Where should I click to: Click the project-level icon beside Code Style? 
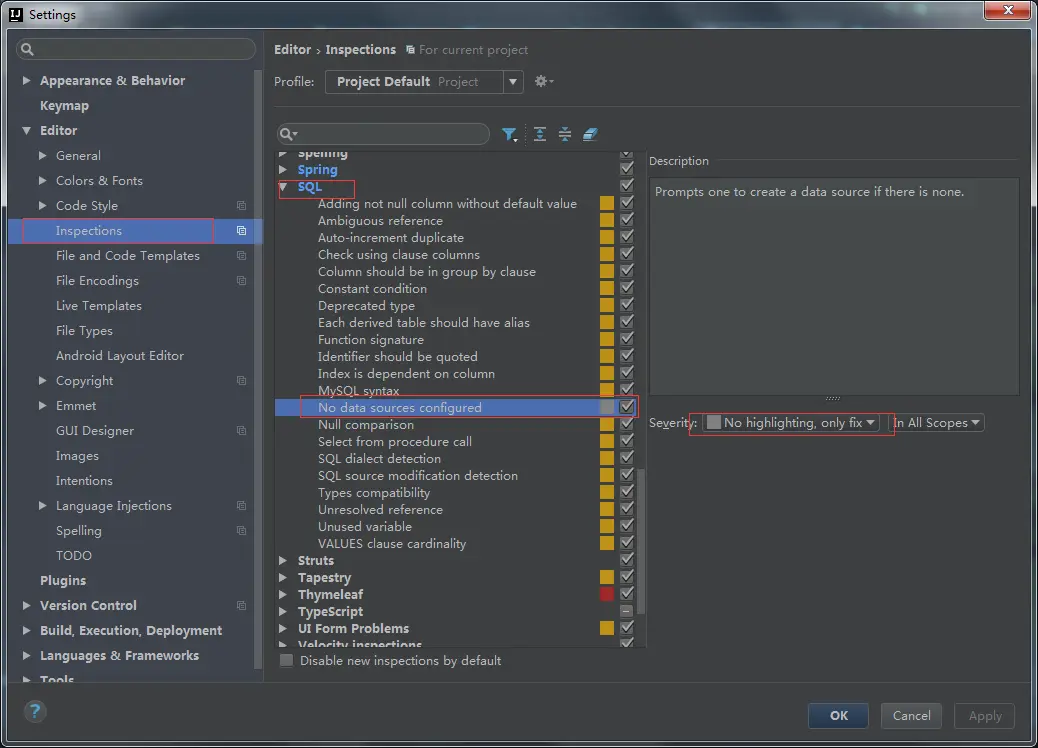pos(242,206)
